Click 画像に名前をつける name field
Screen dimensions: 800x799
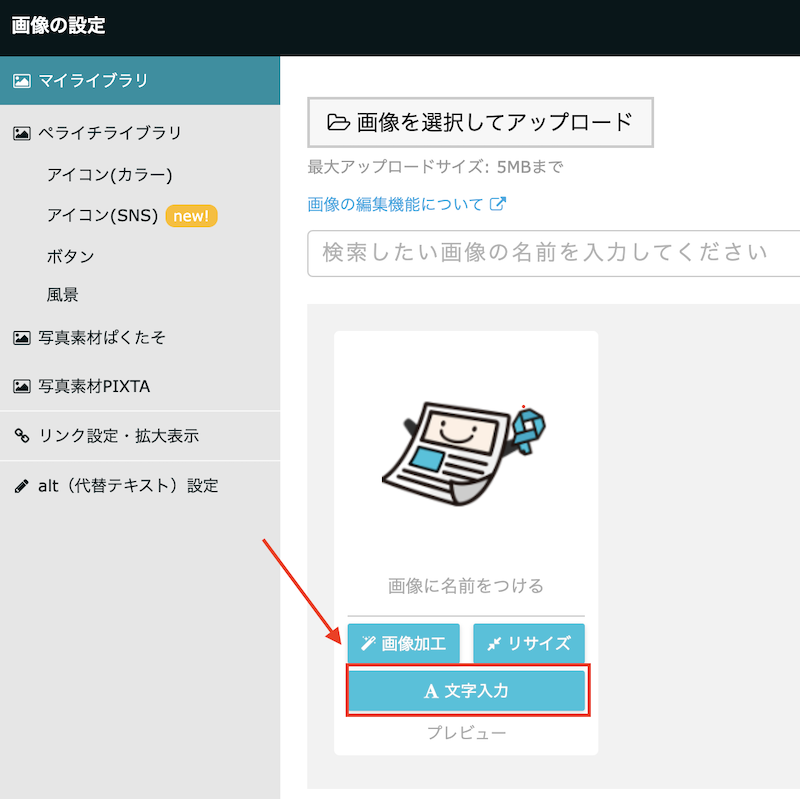coord(465,586)
